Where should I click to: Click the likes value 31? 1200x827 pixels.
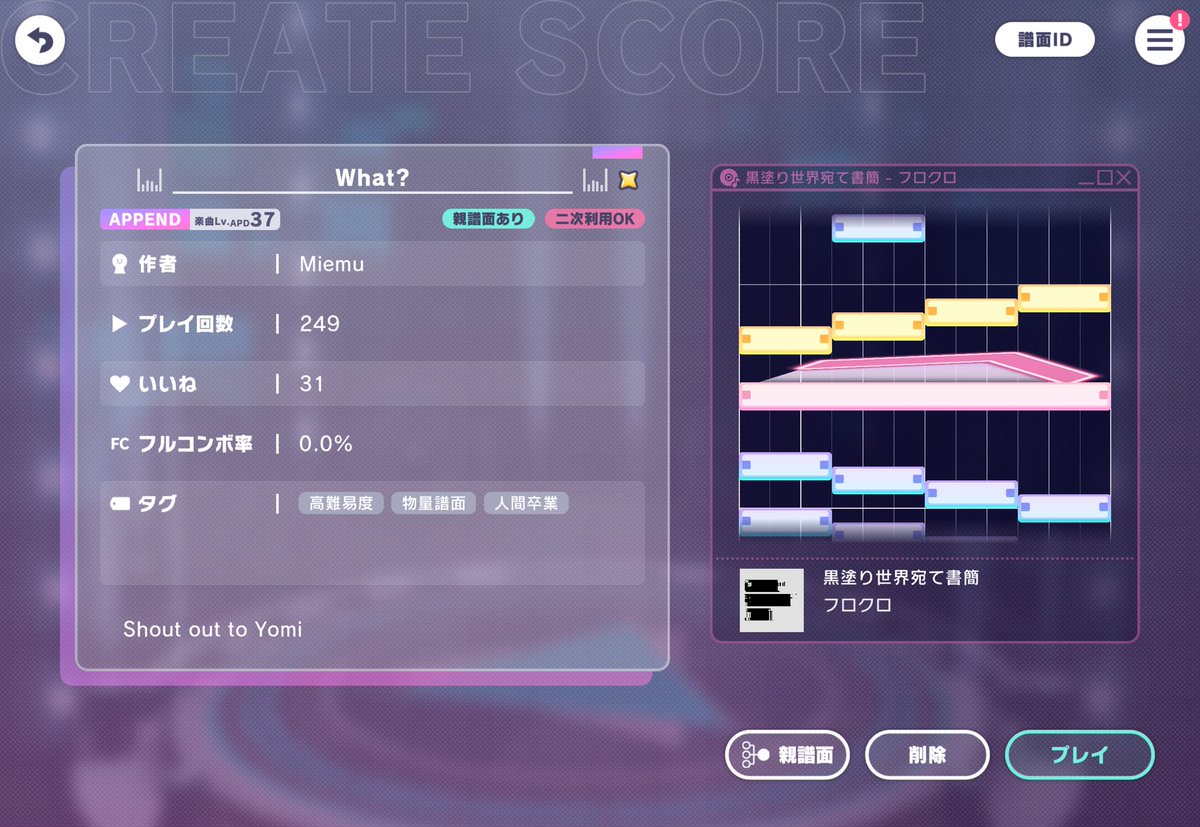(x=312, y=384)
